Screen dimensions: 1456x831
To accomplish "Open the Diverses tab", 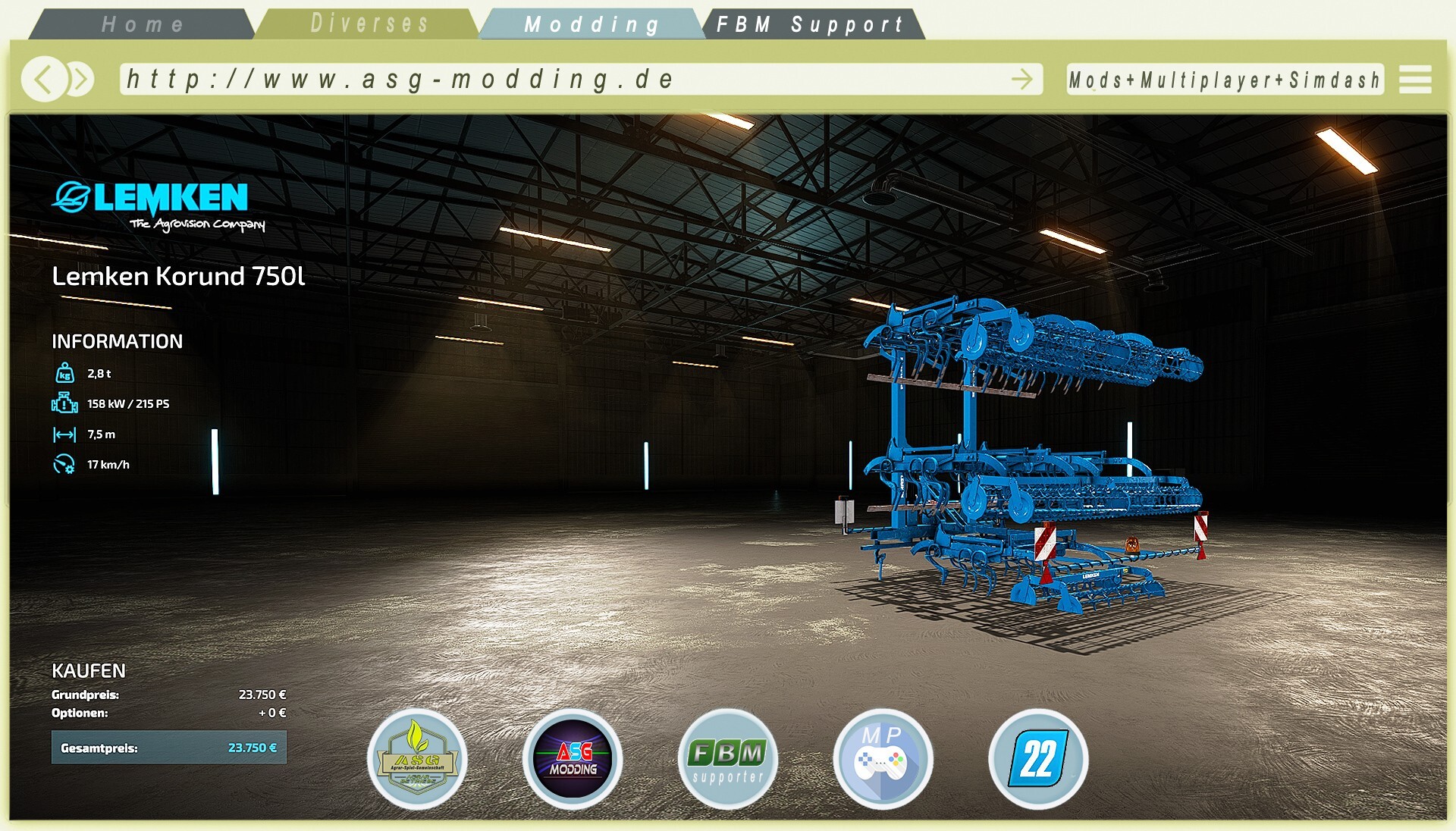I will tap(369, 24).
